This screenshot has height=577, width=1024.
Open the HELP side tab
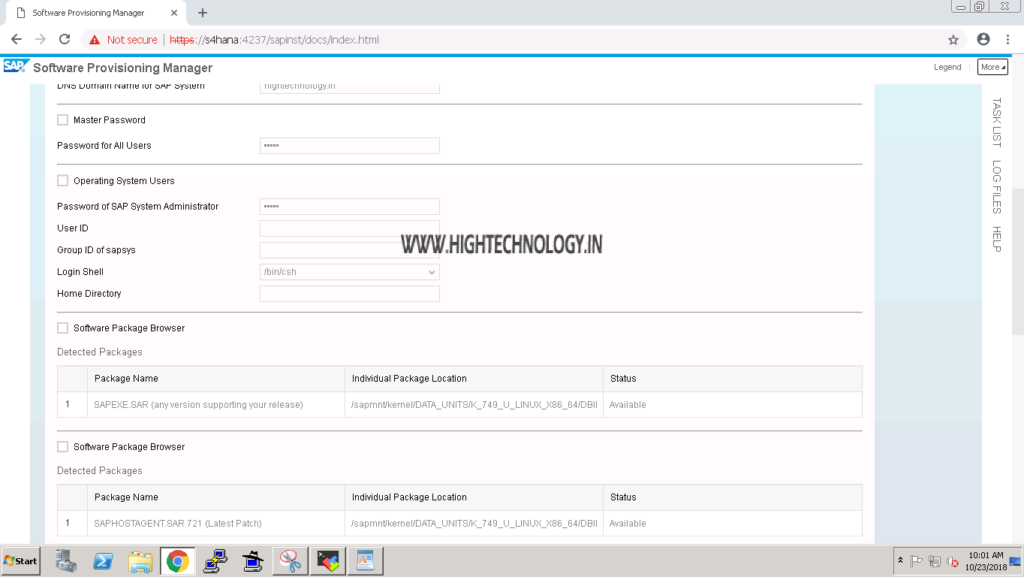point(997,239)
